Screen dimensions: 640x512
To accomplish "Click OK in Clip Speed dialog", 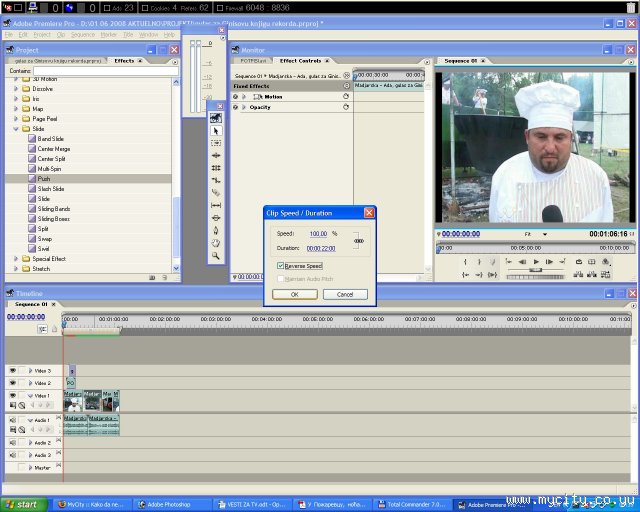I will (x=295, y=294).
